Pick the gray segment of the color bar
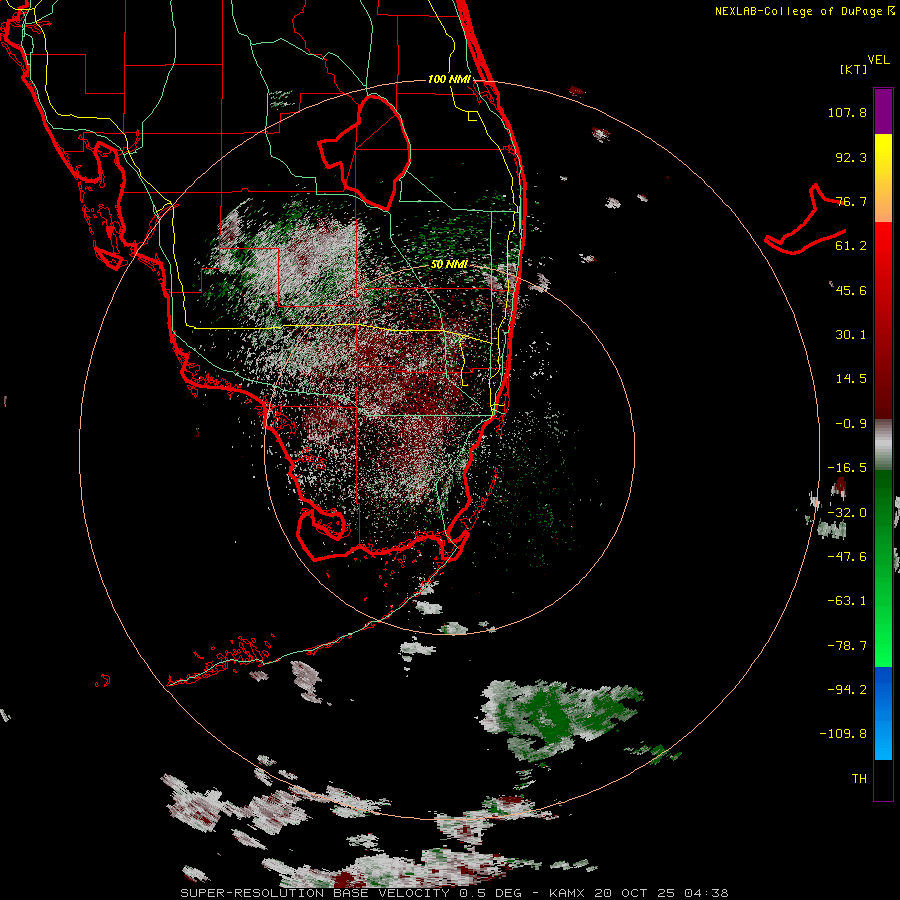 [883, 445]
